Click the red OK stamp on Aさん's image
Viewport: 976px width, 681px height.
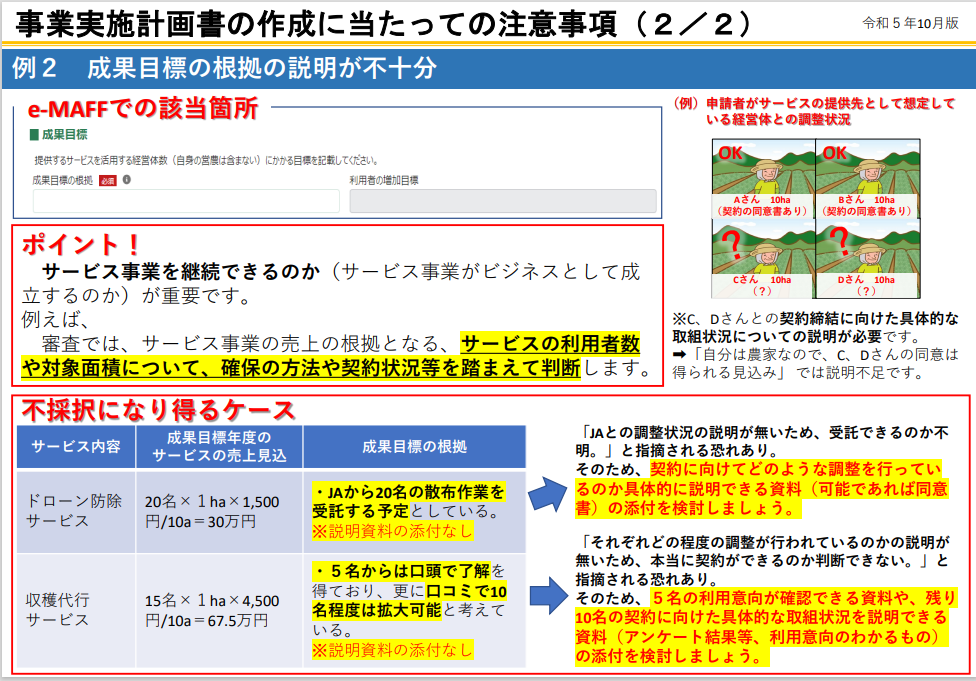[x=730, y=154]
